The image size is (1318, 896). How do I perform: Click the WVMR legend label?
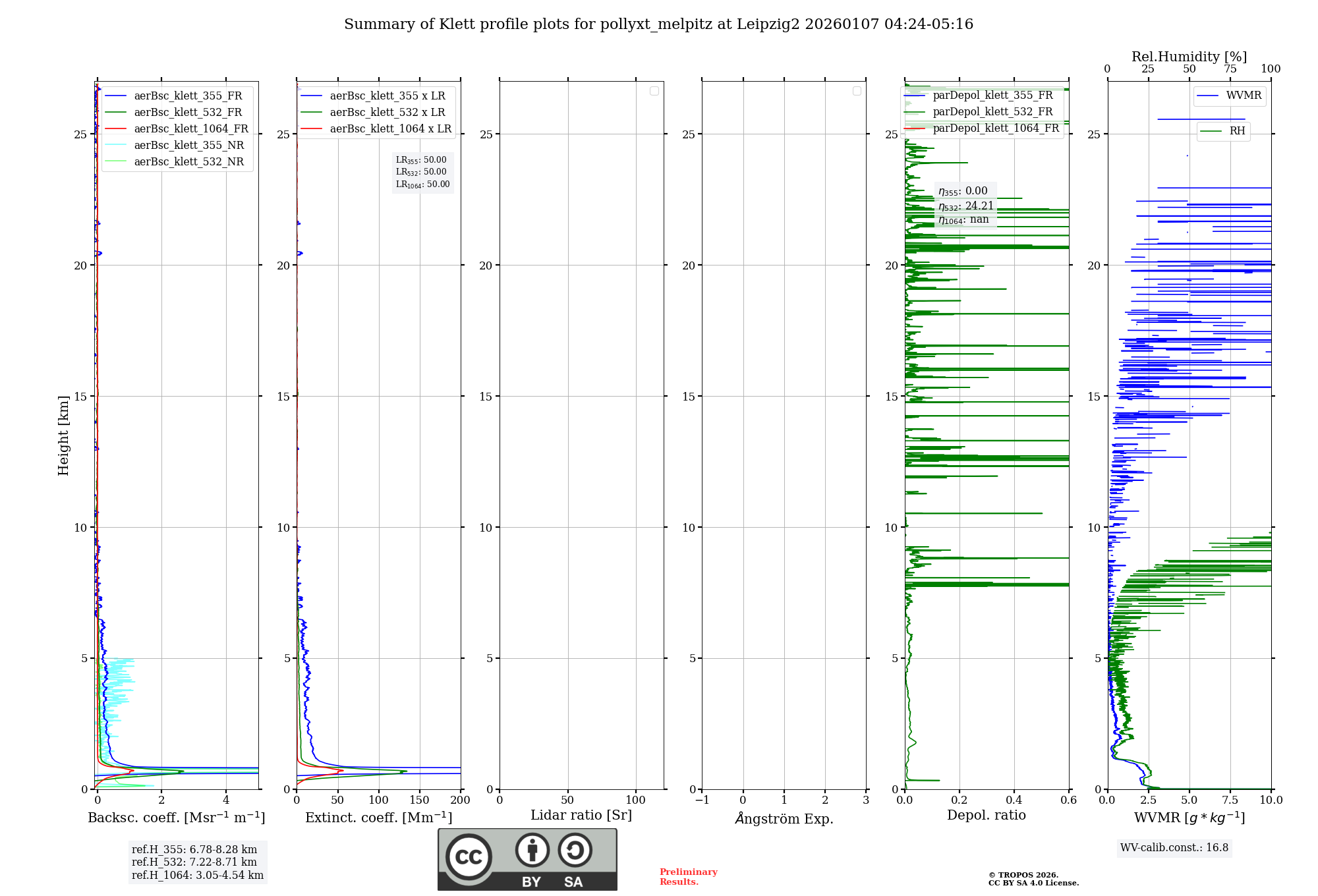click(x=1244, y=96)
